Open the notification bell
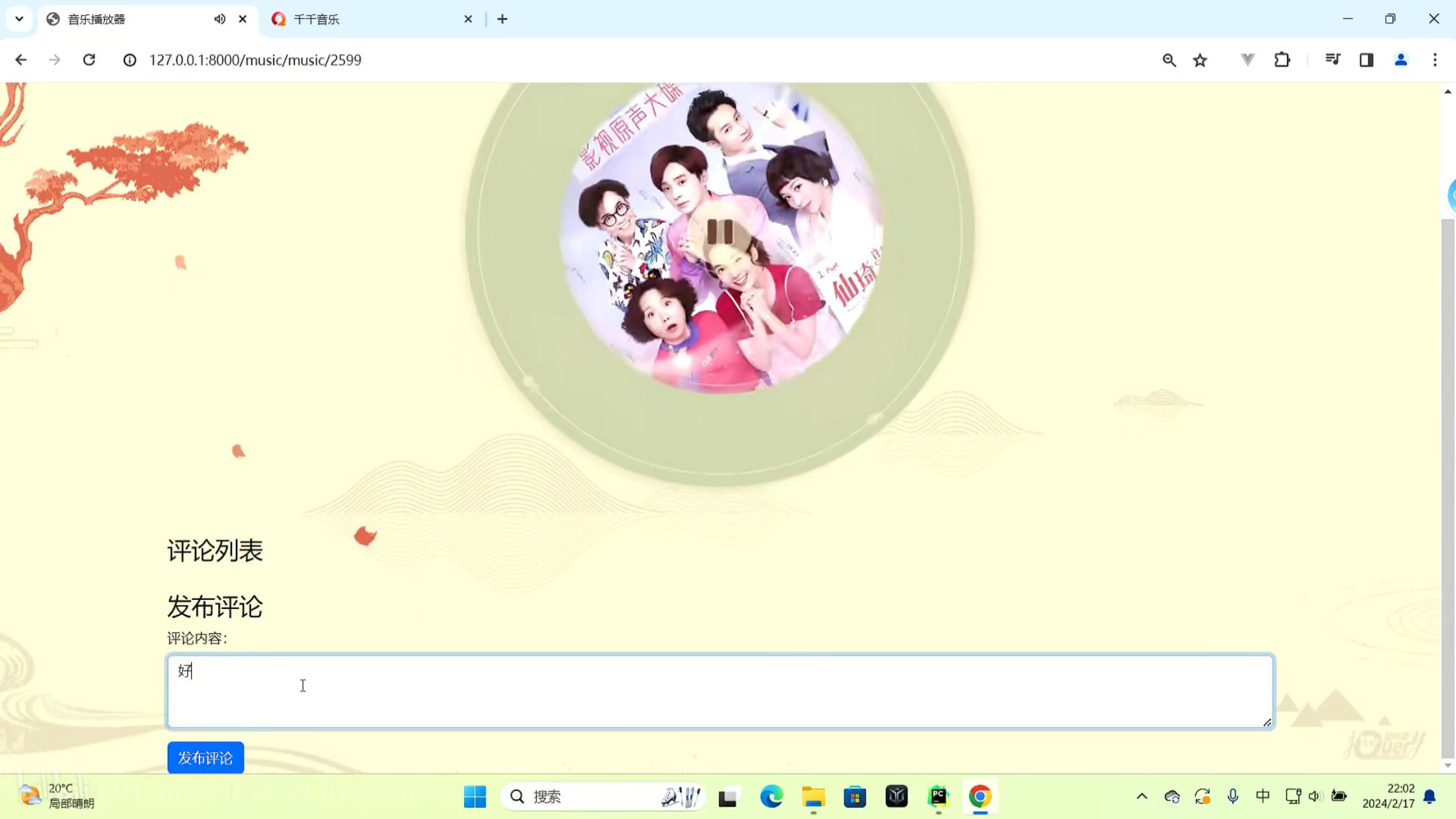Image resolution: width=1456 pixels, height=819 pixels. [x=1430, y=796]
